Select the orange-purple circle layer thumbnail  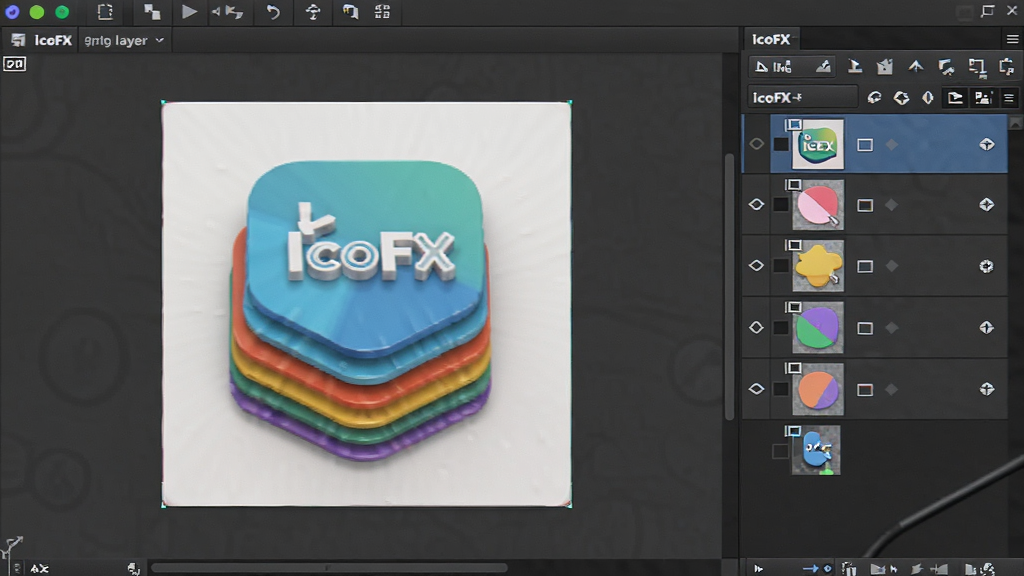coord(818,389)
